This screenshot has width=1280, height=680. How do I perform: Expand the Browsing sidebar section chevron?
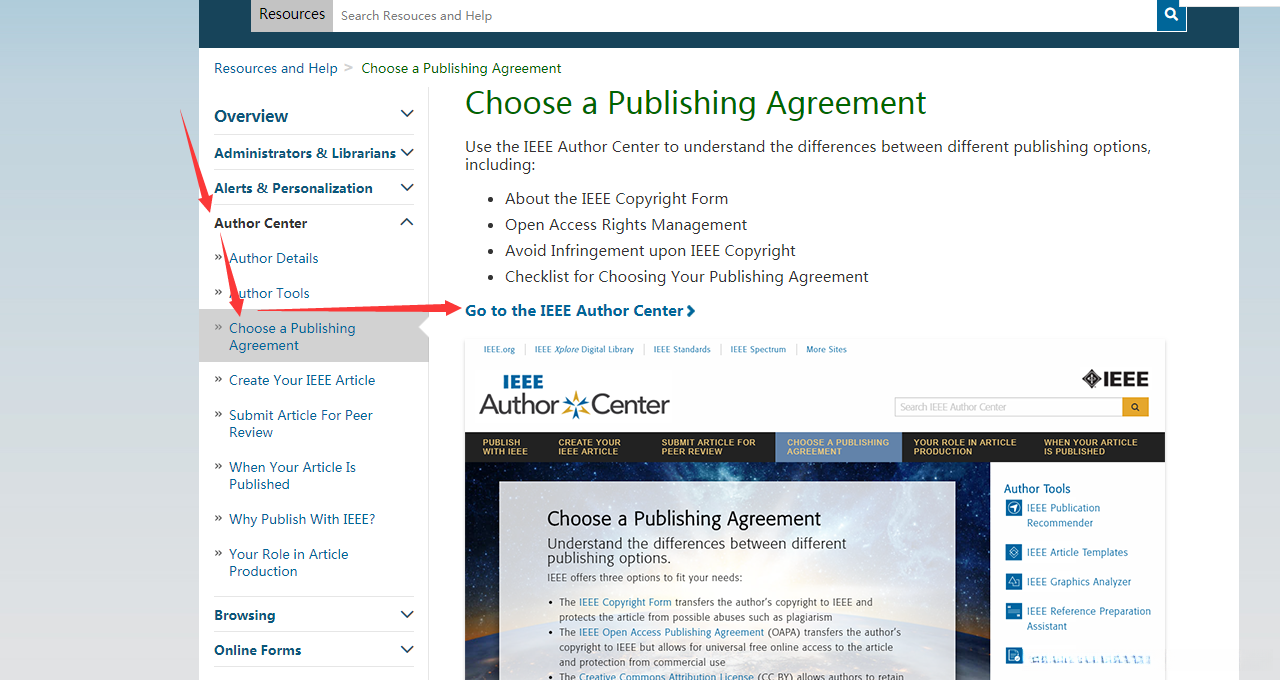click(x=407, y=615)
